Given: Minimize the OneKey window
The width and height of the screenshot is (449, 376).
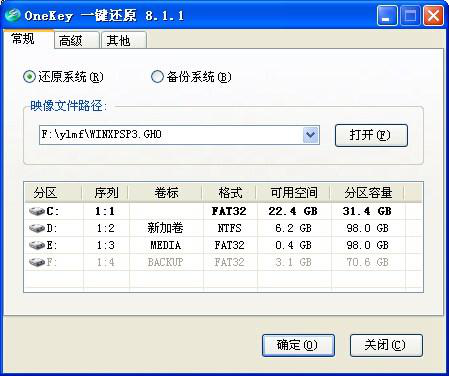Looking at the screenshot, I should (x=387, y=15).
